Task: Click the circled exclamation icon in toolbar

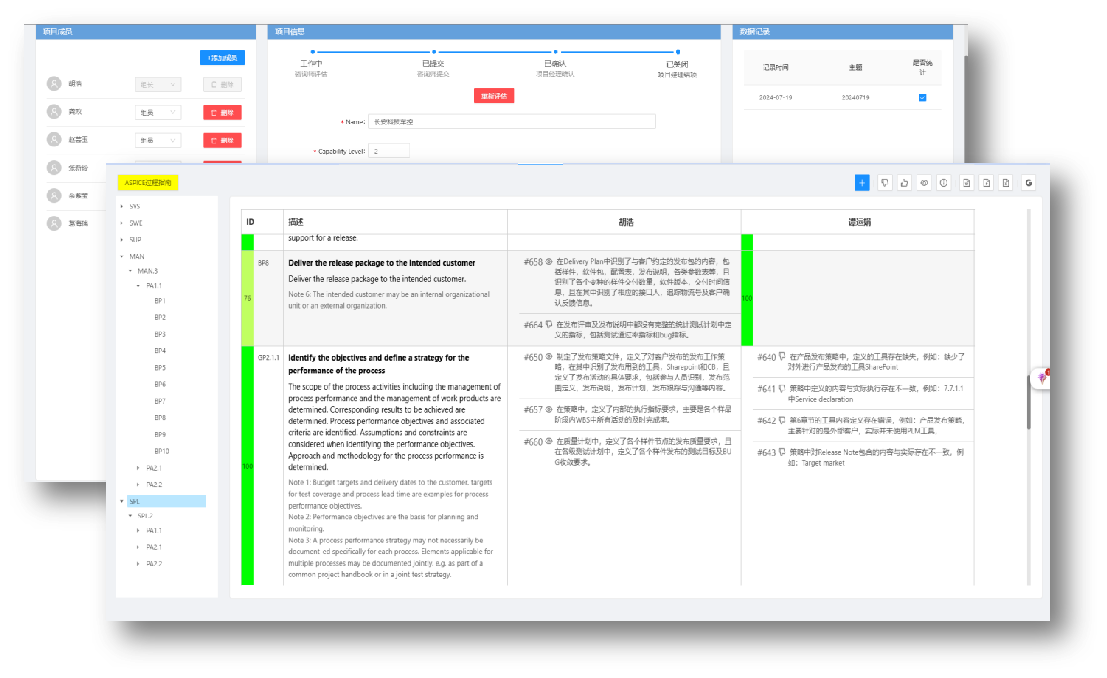Action: [x=944, y=182]
